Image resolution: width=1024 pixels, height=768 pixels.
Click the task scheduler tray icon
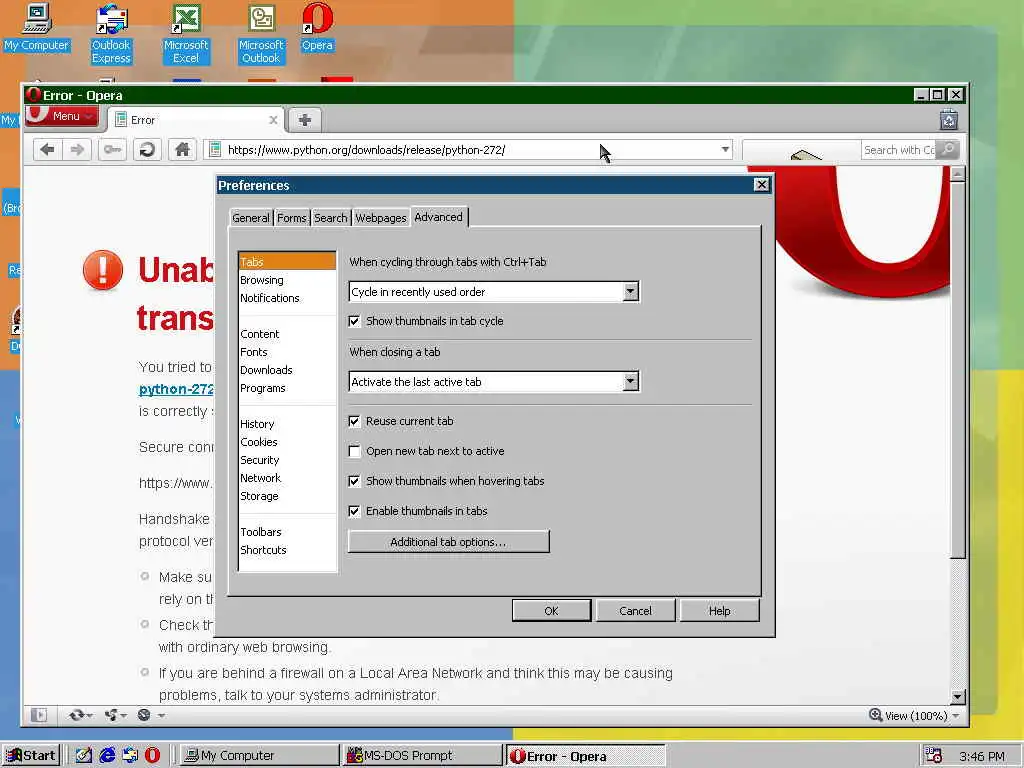pyautogui.click(x=933, y=756)
